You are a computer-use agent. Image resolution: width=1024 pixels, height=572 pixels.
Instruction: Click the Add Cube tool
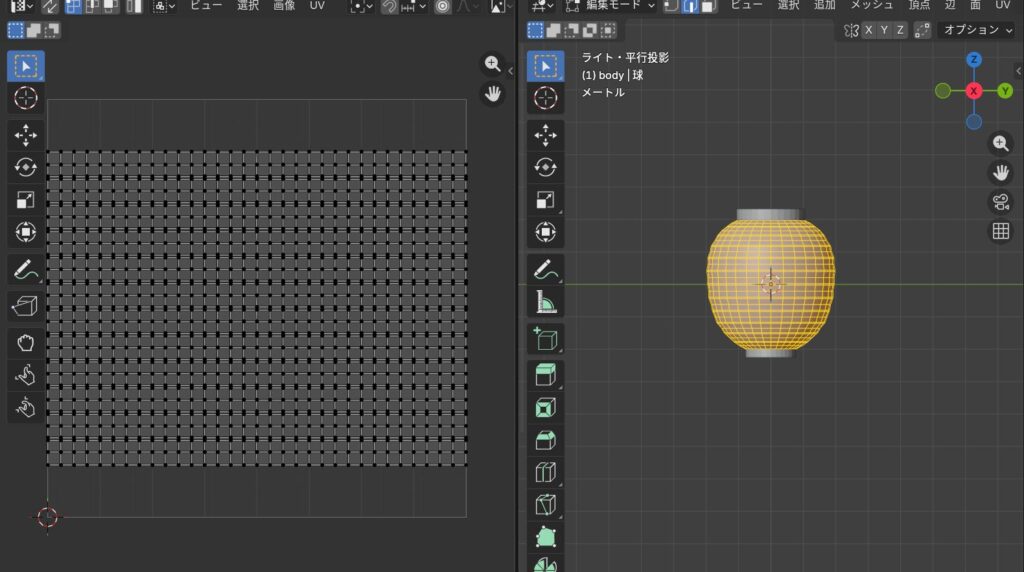[x=545, y=338]
